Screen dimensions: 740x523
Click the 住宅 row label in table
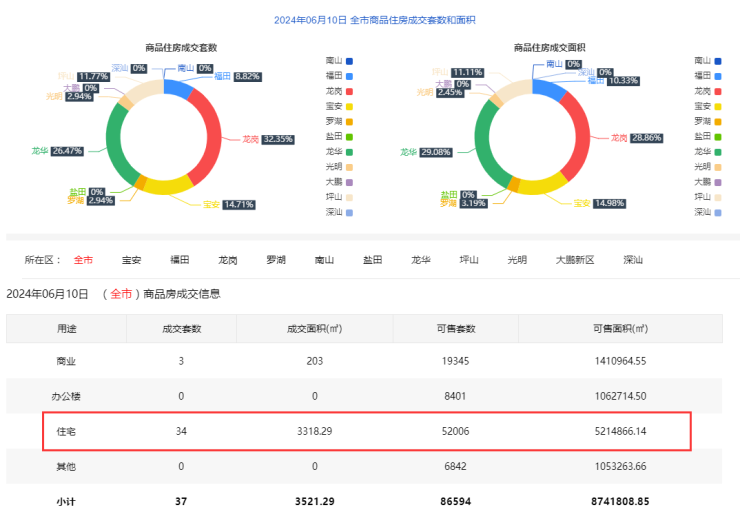65,431
